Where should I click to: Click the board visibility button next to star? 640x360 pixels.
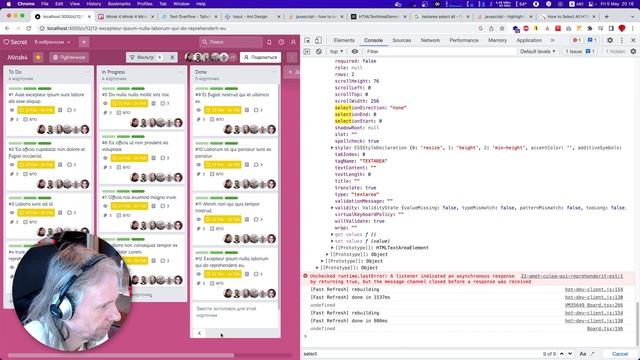(x=69, y=58)
